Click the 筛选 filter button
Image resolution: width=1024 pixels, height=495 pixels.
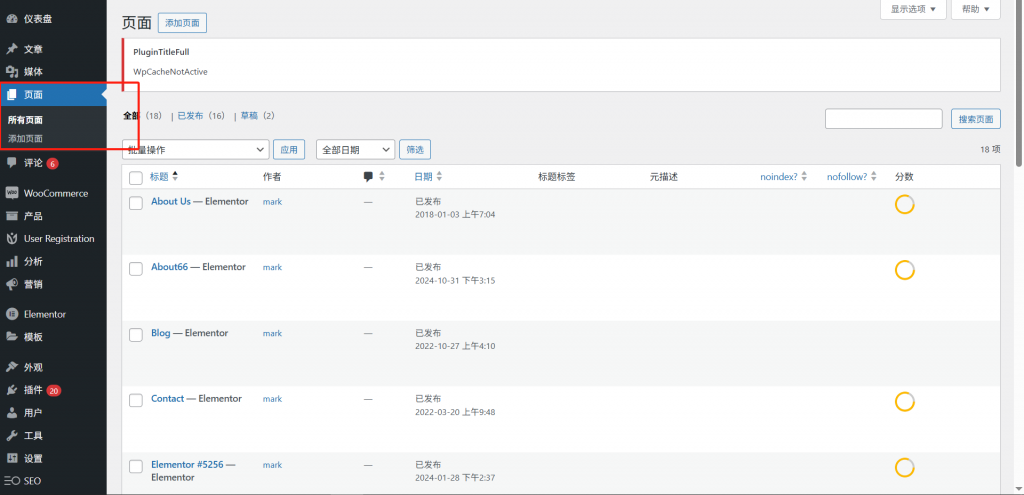[x=415, y=150]
